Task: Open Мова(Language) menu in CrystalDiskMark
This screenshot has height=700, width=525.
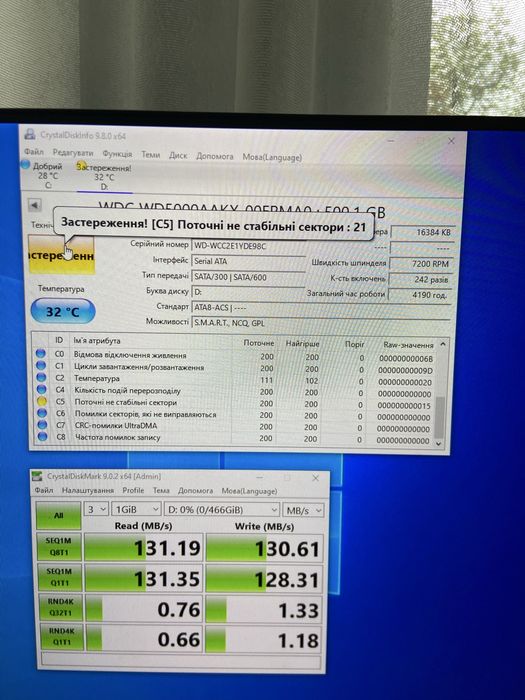Action: click(x=249, y=491)
